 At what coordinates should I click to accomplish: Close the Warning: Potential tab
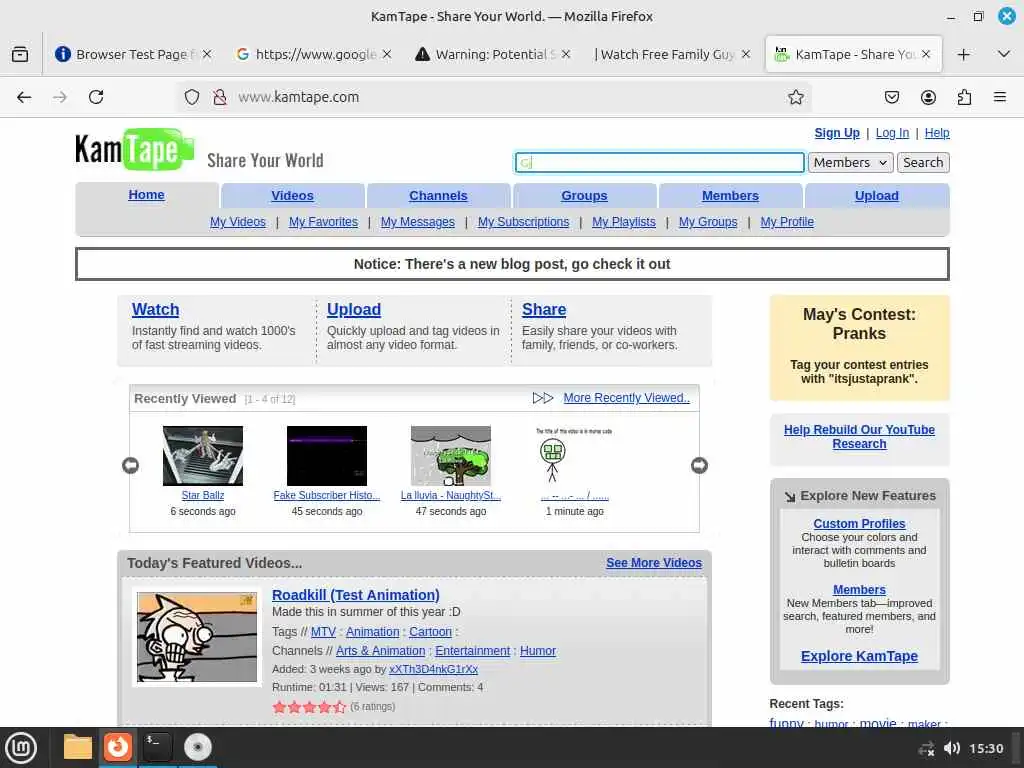[566, 54]
